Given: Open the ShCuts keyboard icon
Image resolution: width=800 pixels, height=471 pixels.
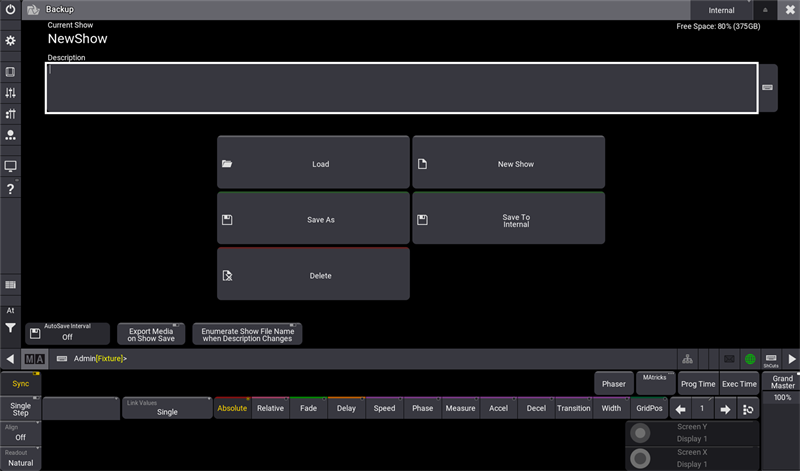Looking at the screenshot, I should pos(771,360).
